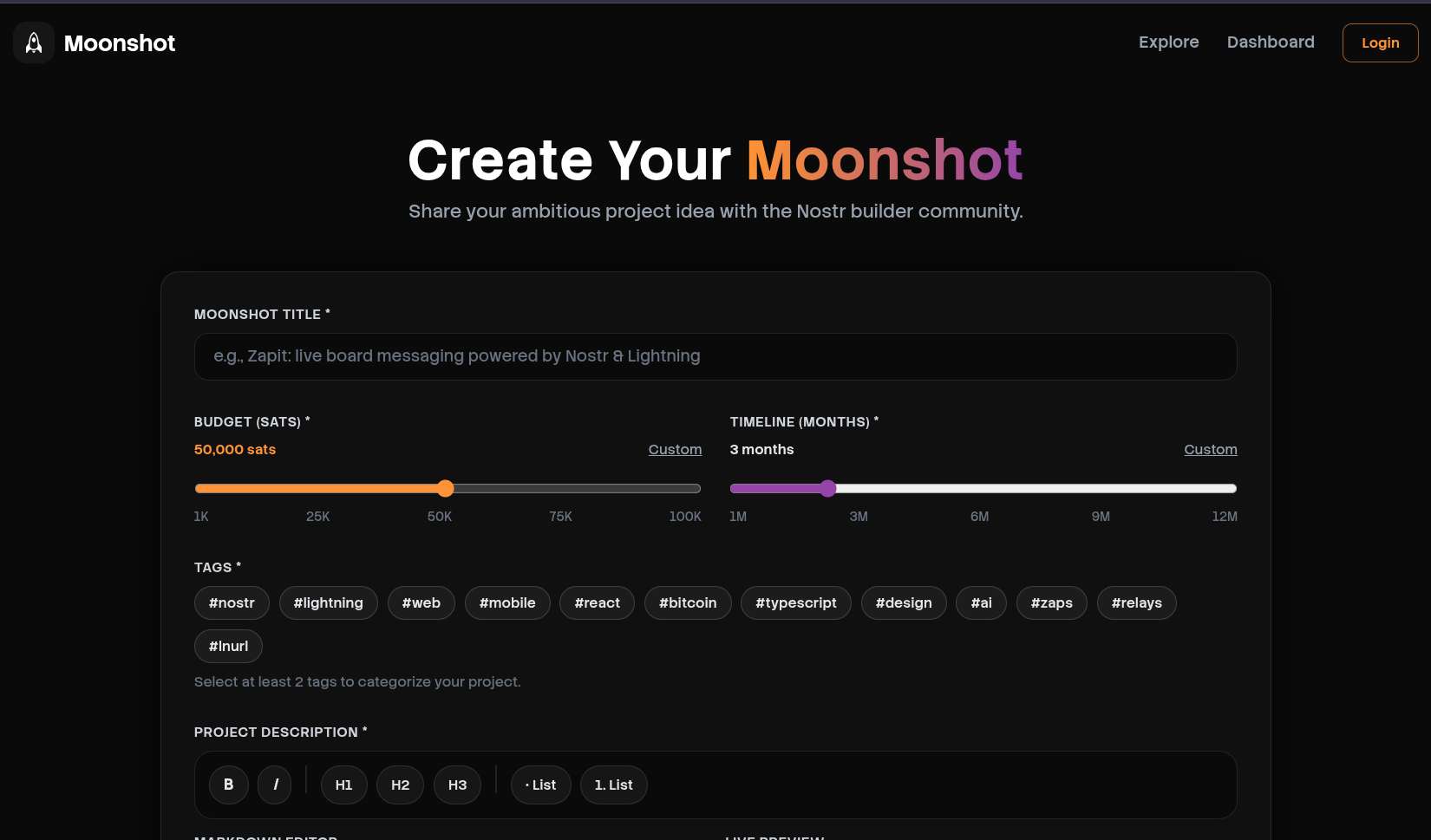Enable the #typescript tag
The image size is (1431, 840).
795,602
